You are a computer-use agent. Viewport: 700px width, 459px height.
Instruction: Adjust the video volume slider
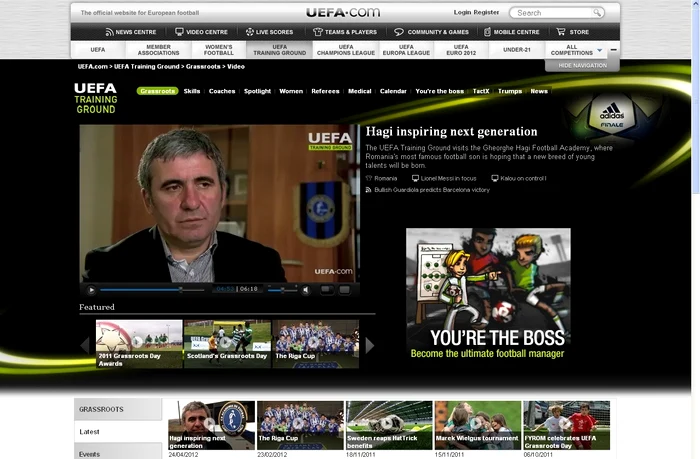click(x=283, y=290)
